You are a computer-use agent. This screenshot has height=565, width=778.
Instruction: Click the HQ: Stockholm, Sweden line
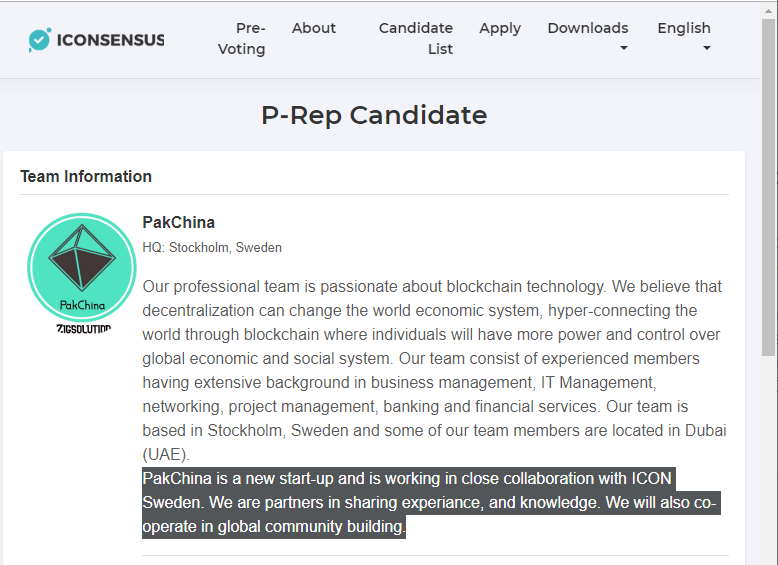tap(212, 247)
